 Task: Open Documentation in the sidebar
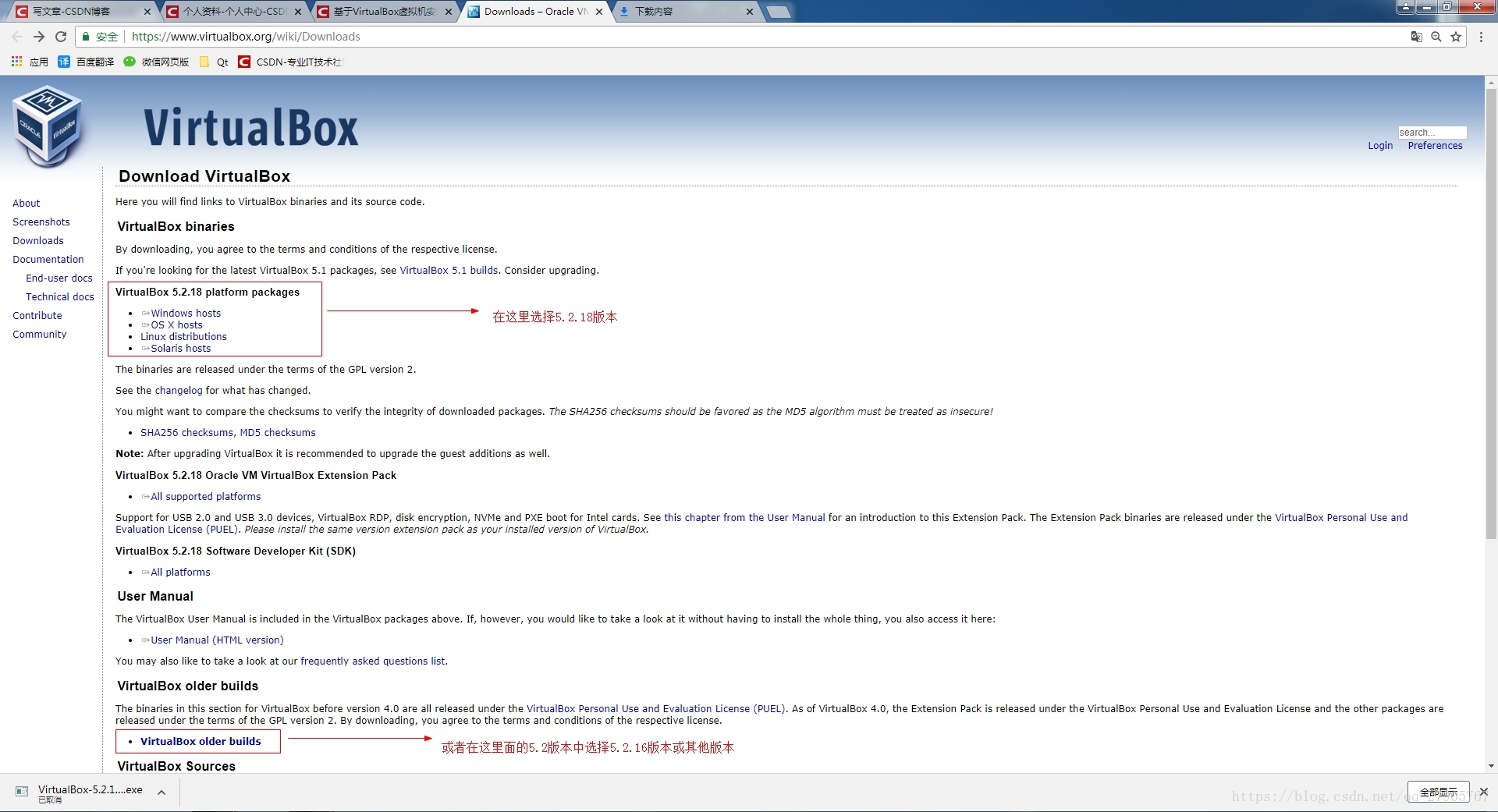tap(48, 260)
